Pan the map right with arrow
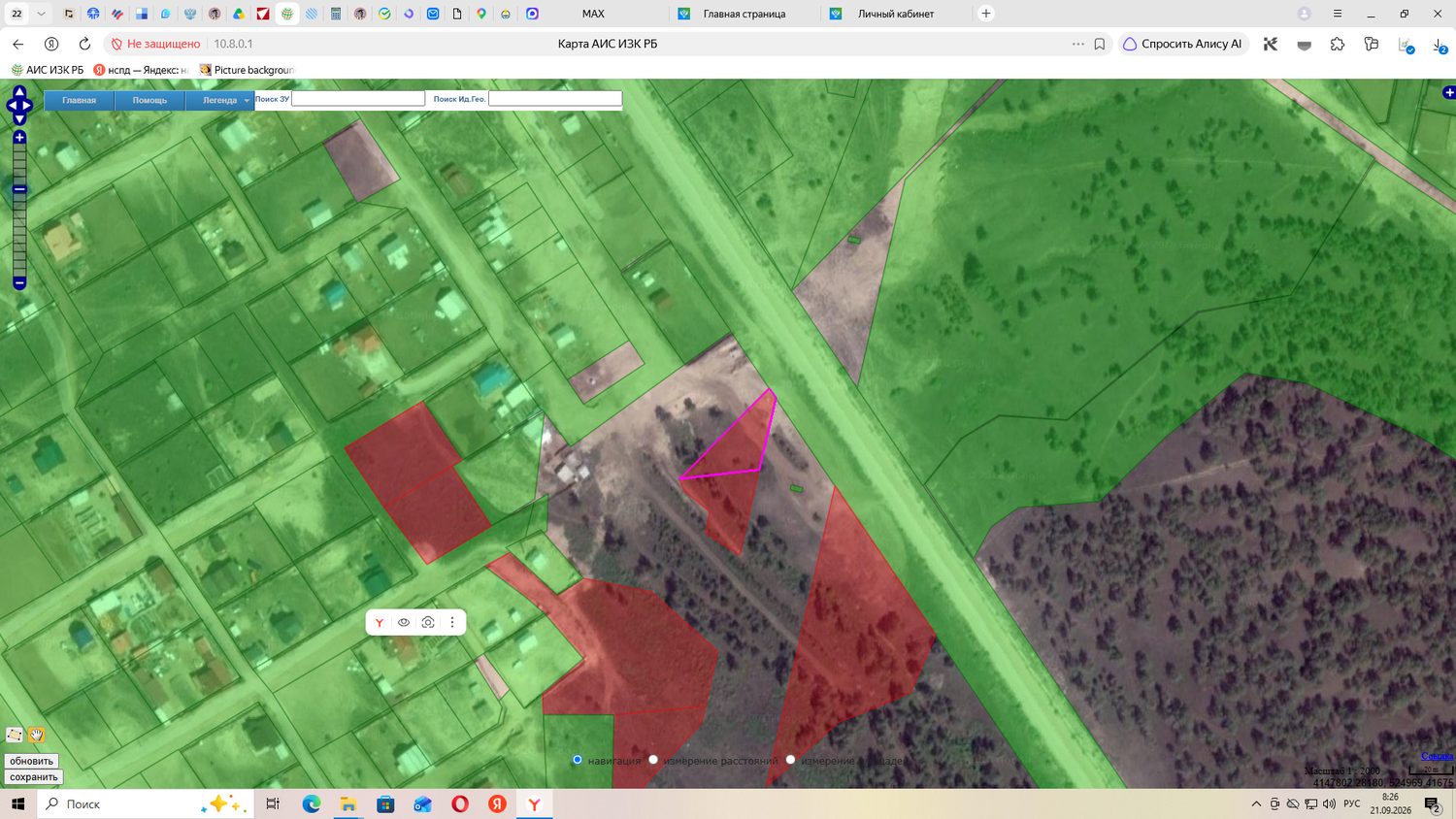 28,106
